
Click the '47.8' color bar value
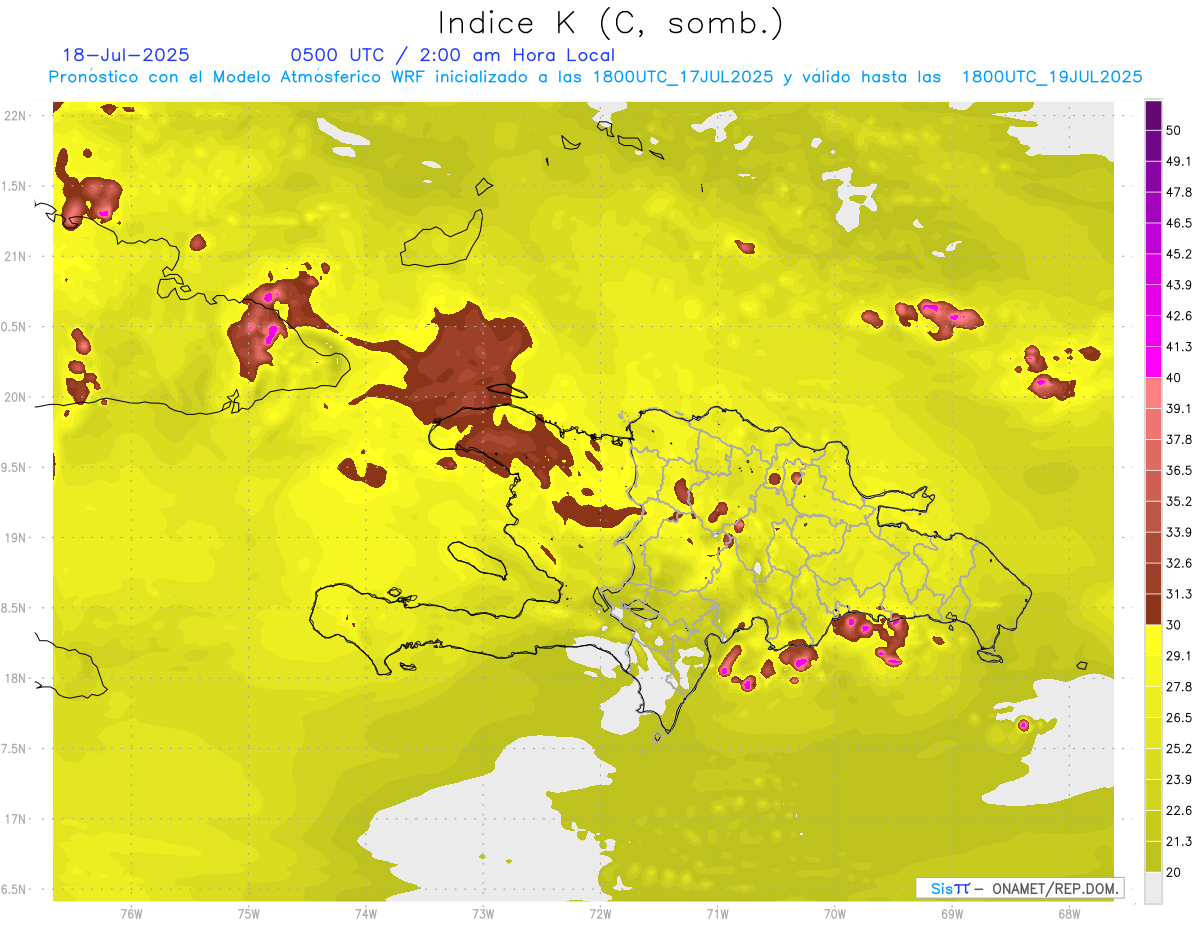click(x=1178, y=192)
